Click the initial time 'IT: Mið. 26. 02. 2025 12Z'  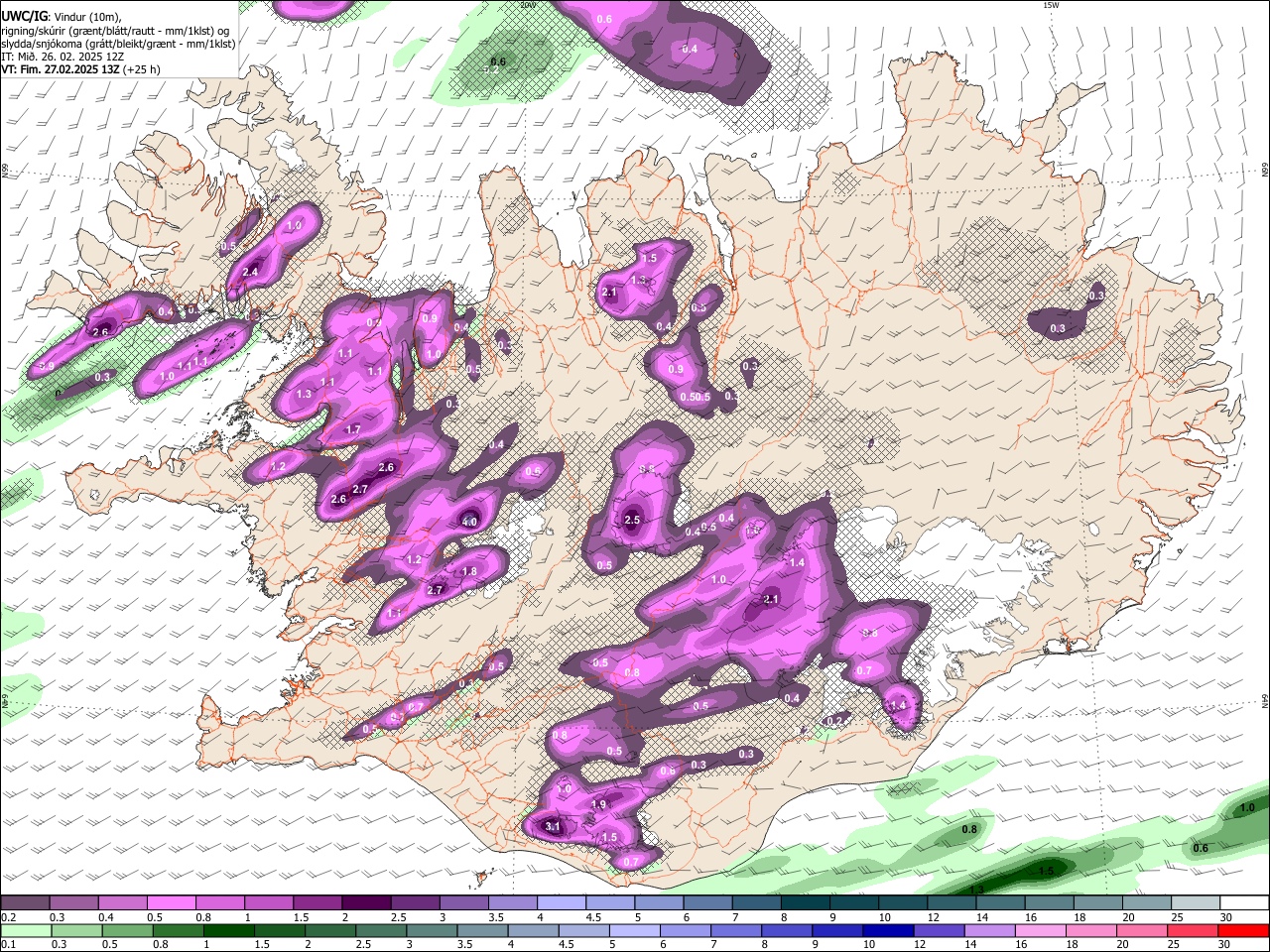pyautogui.click(x=63, y=57)
